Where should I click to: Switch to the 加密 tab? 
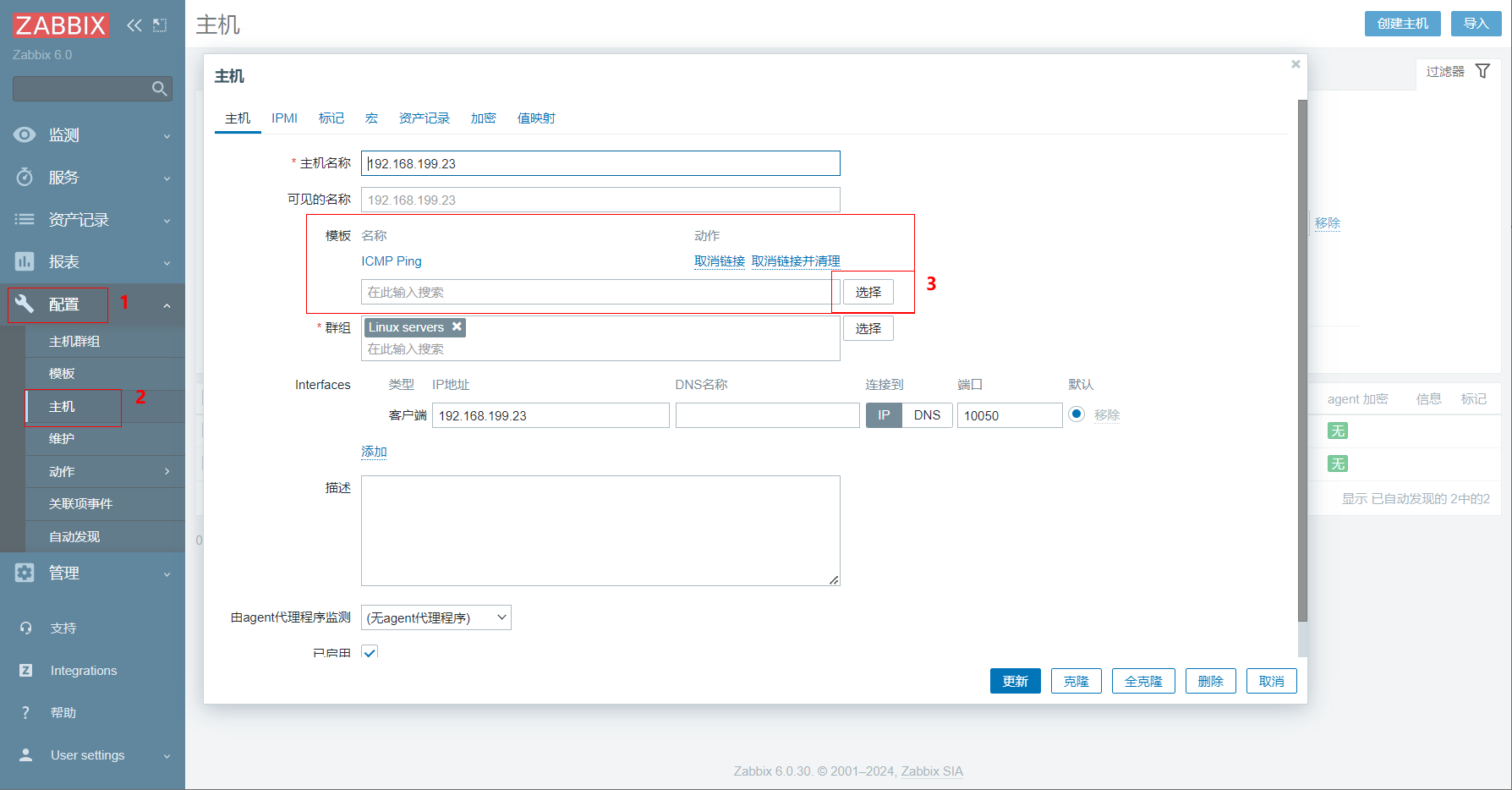484,118
